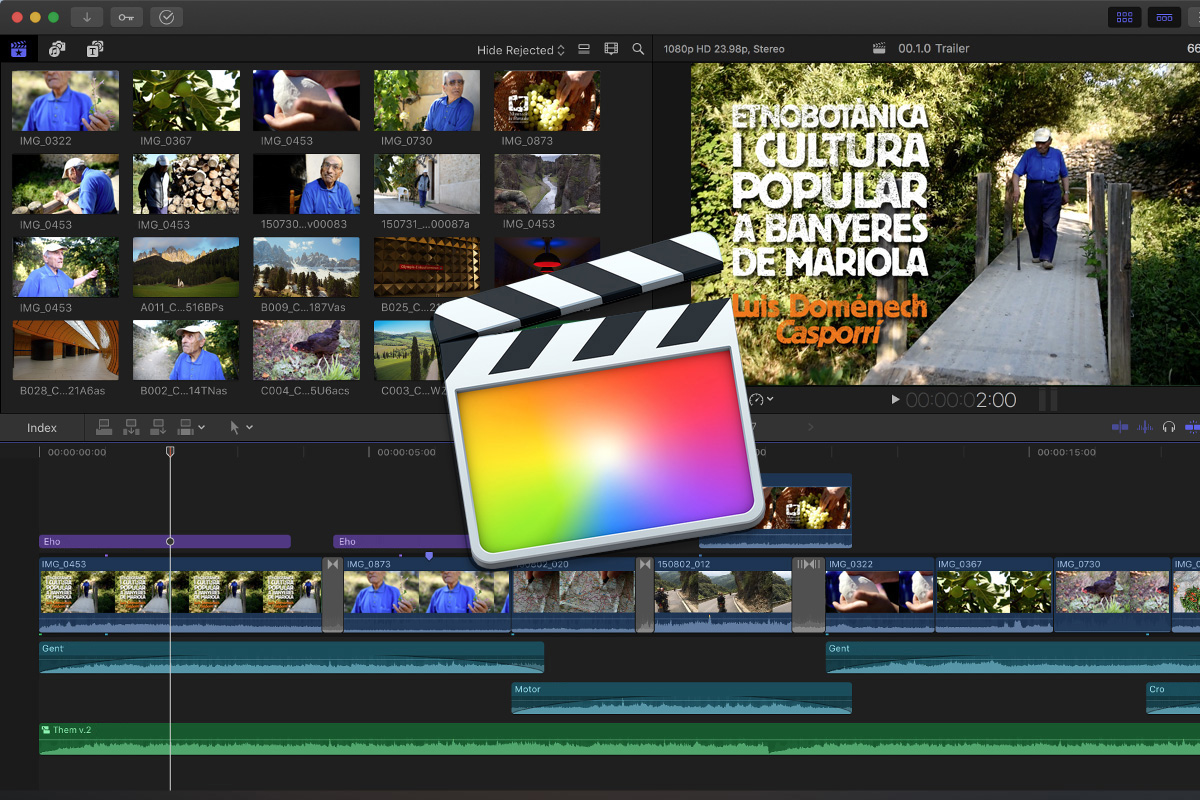This screenshot has height=800, width=1200.
Task: Open the Hide Rejected filter dropdown
Action: (521, 50)
